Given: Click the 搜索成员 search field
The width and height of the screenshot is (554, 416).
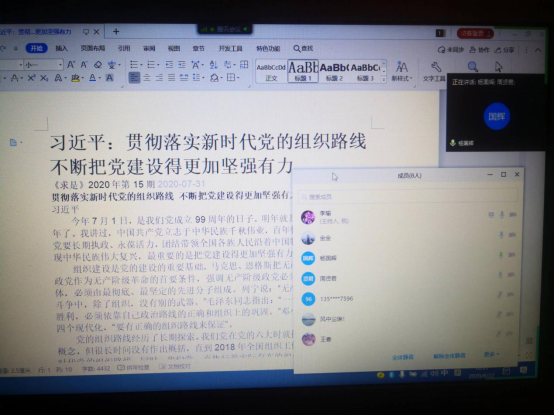Looking at the screenshot, I should pos(408,197).
